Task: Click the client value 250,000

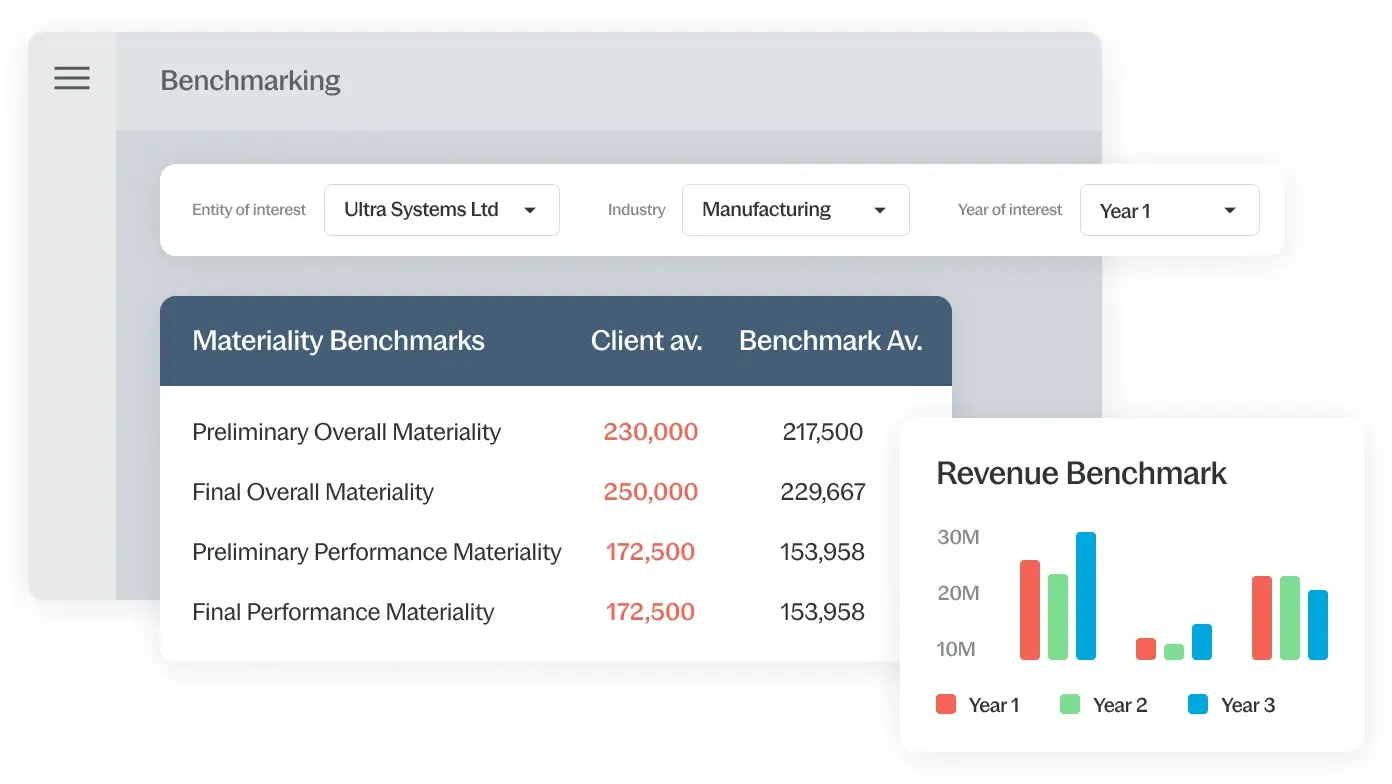Action: pos(650,492)
